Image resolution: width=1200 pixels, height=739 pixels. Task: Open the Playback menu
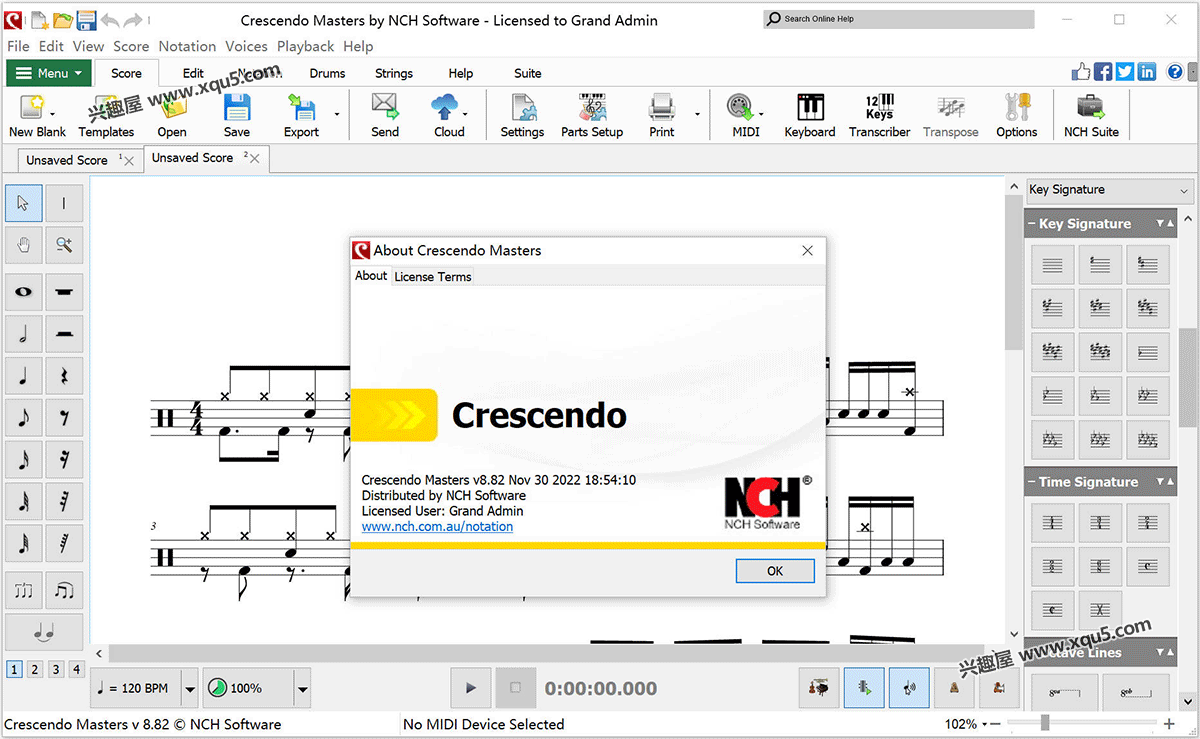(x=305, y=46)
